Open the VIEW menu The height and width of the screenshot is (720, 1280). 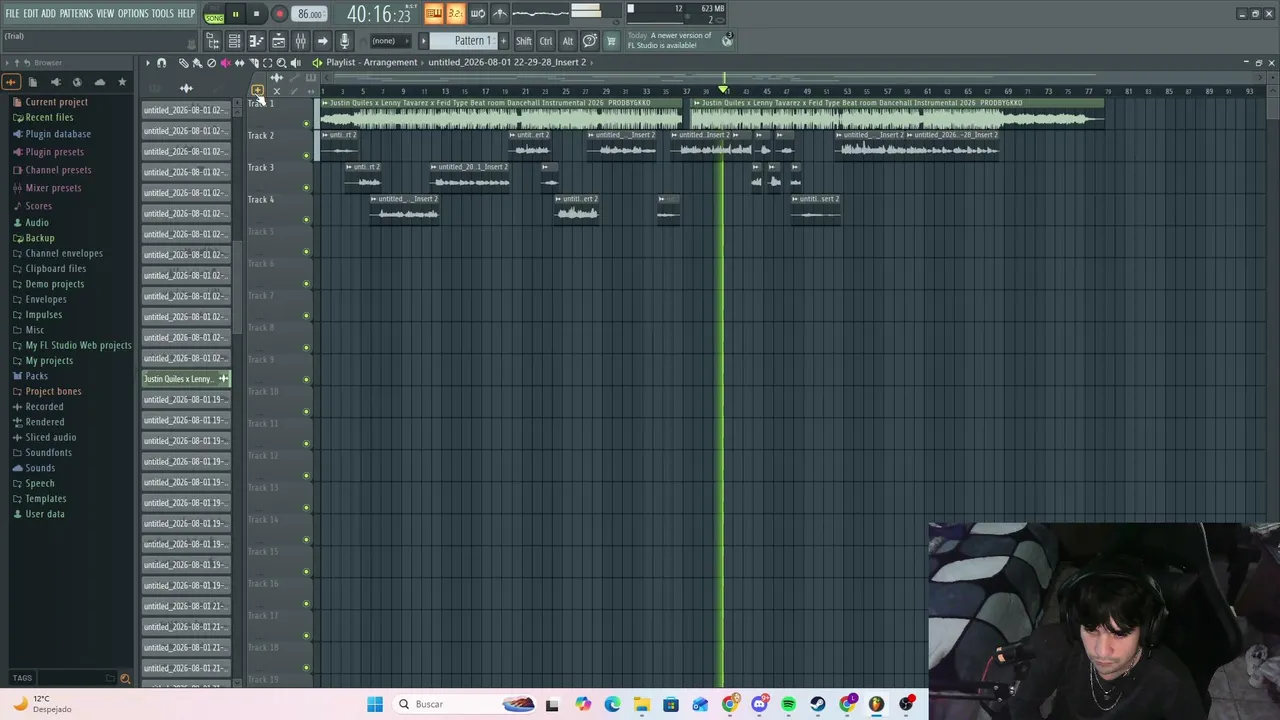click(x=105, y=13)
